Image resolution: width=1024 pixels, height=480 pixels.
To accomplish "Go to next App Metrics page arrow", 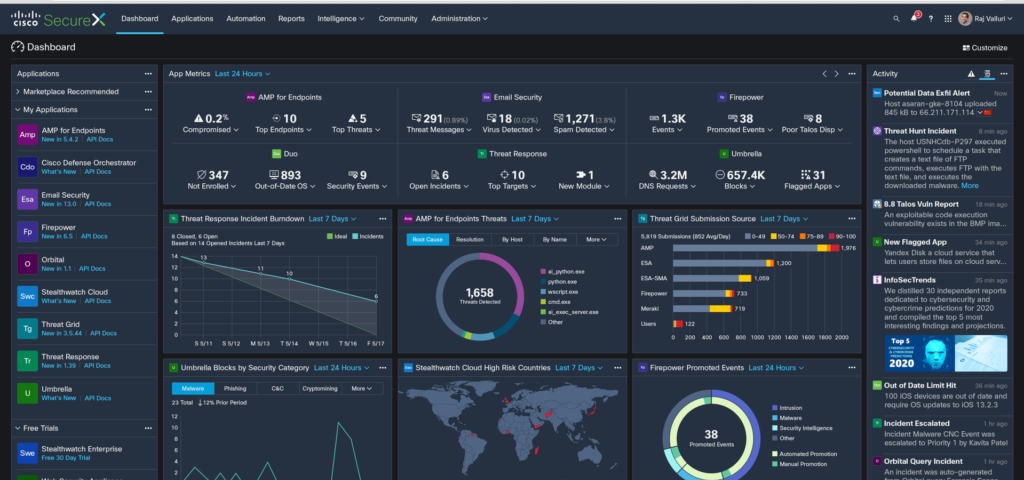I will tap(837, 74).
